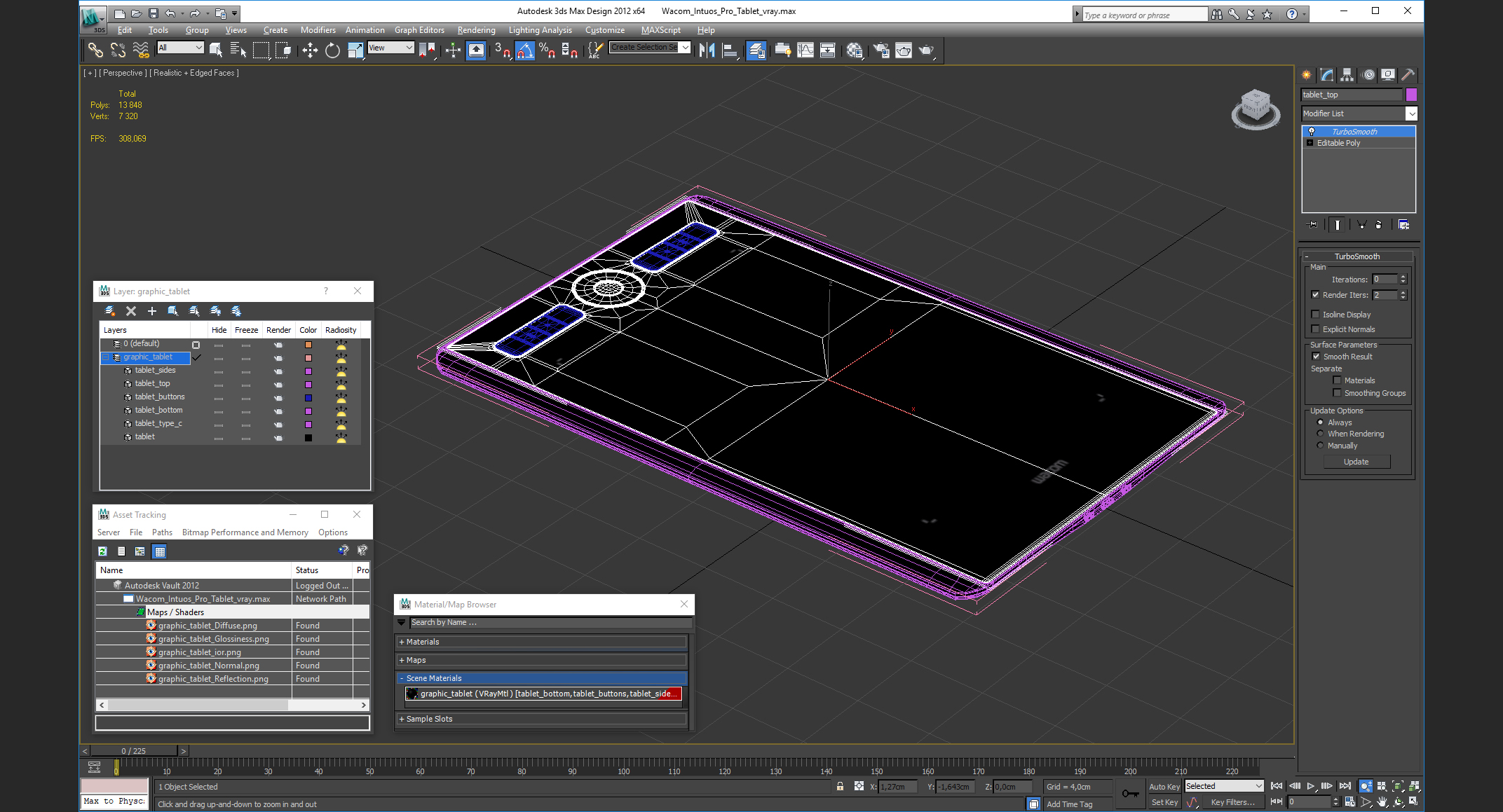Image resolution: width=1503 pixels, height=812 pixels.
Task: Collapse the TurboSmooth rollout header
Action: click(1357, 256)
